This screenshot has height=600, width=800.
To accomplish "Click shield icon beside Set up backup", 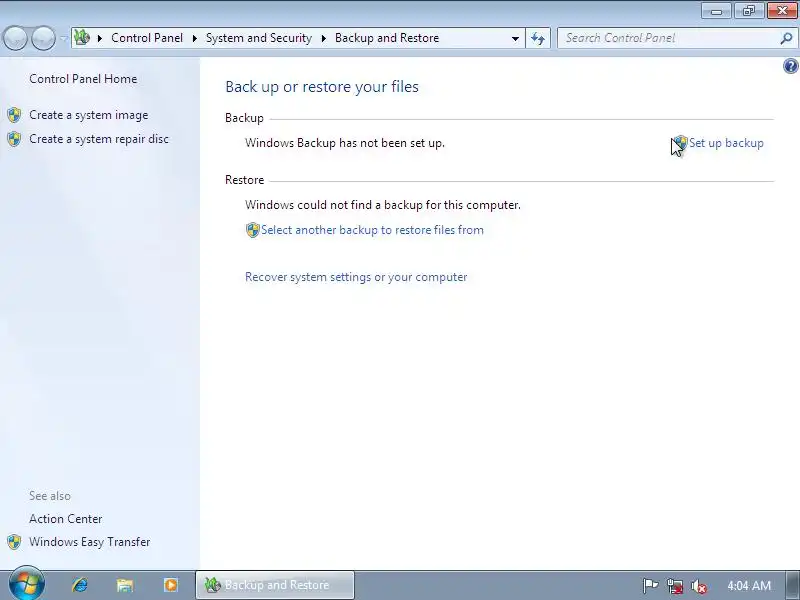I will pos(681,142).
